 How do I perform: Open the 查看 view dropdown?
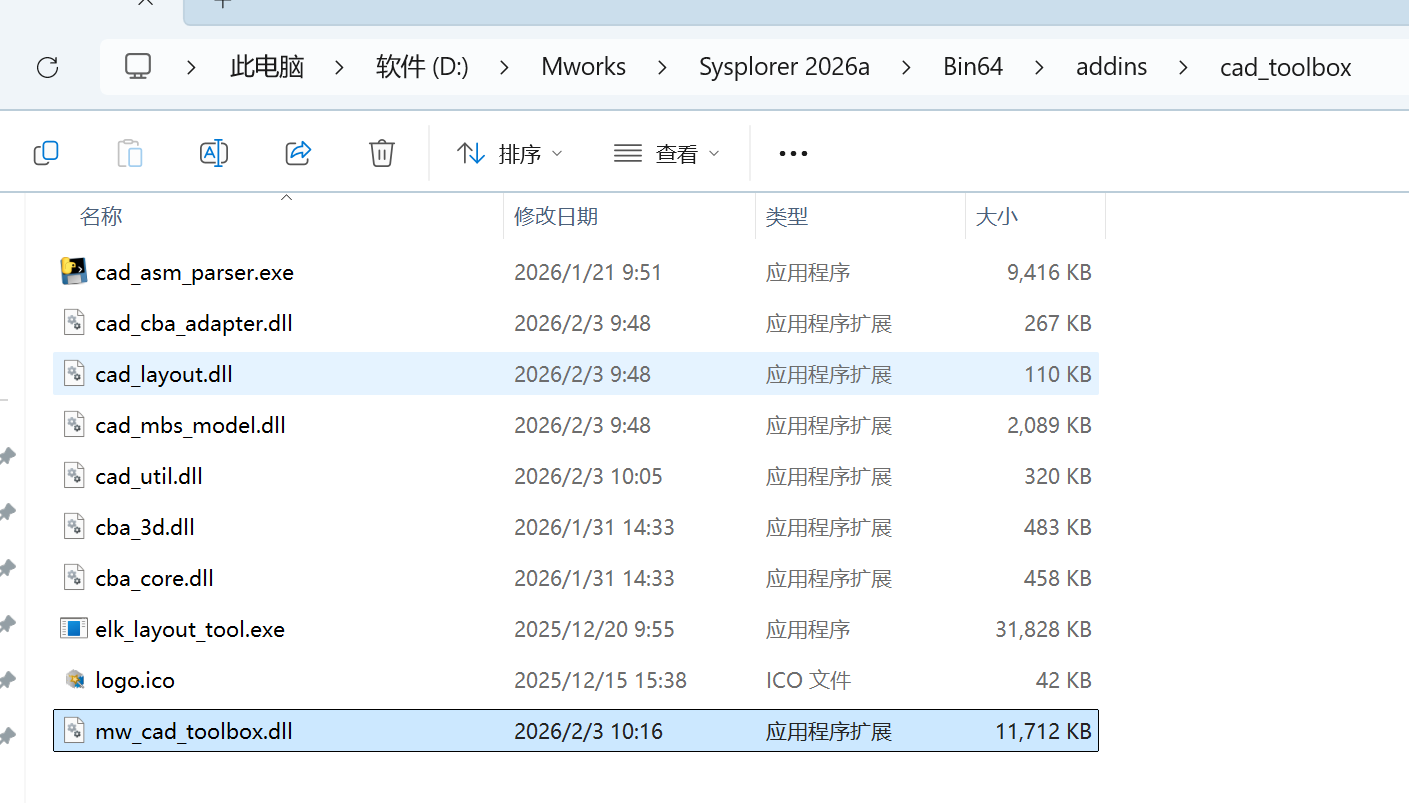(x=667, y=154)
